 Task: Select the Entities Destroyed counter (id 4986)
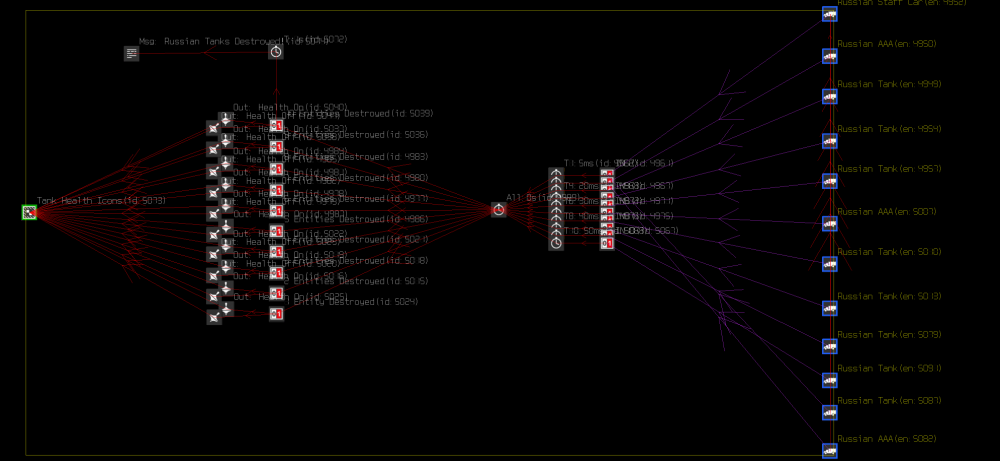pos(276,231)
